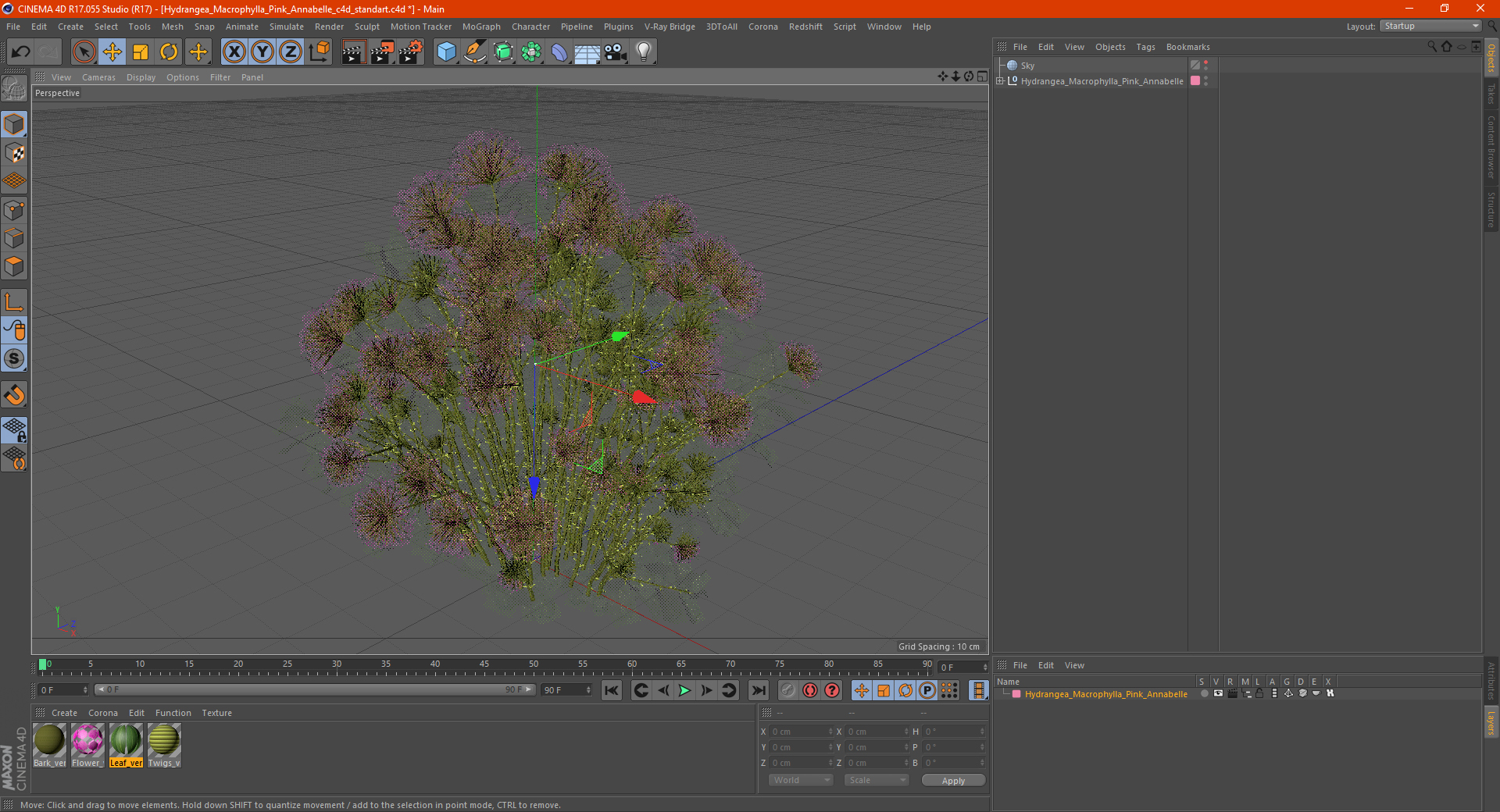The height and width of the screenshot is (812, 1500).
Task: Expand Hydrangea_Macrophylla_Pink_Annabelle object tree
Action: pyautogui.click(x=1000, y=80)
